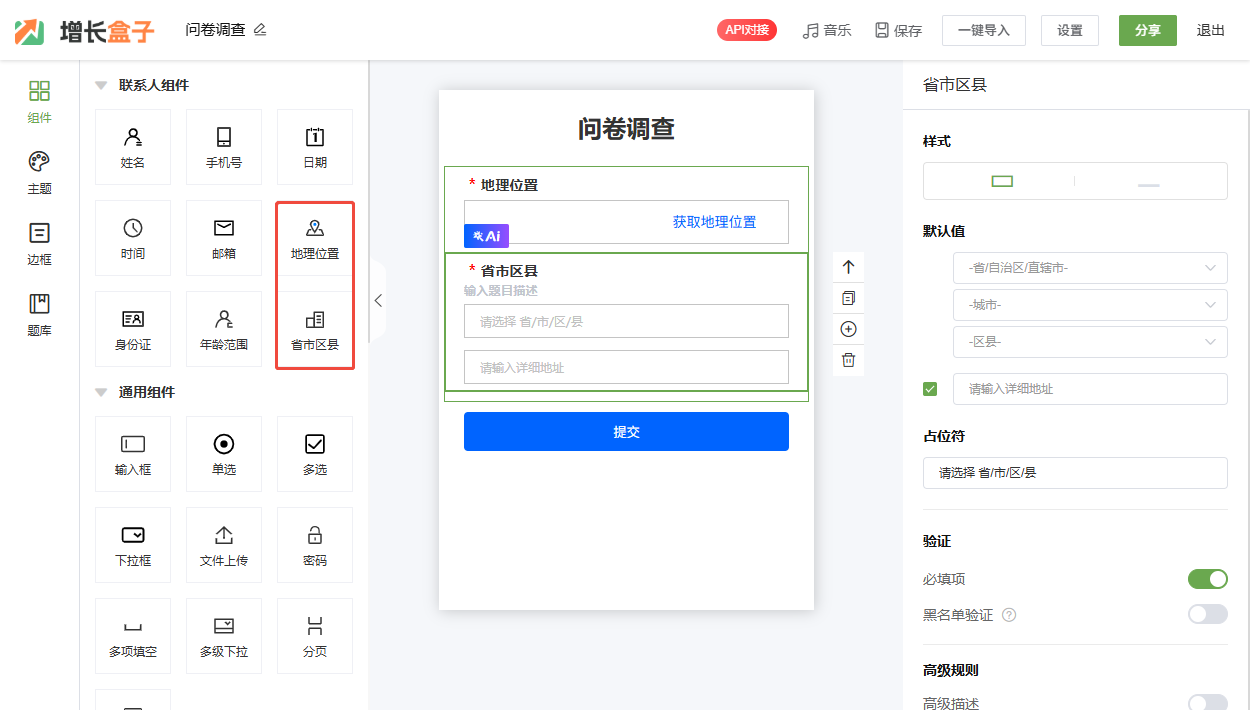Add the 输入框 input box component

pos(133,454)
